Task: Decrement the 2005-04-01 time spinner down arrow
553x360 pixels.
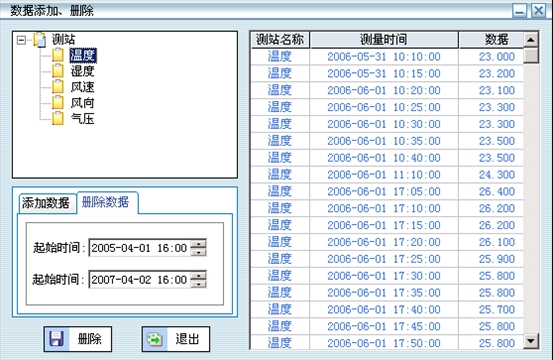Action: pyautogui.click(x=199, y=252)
